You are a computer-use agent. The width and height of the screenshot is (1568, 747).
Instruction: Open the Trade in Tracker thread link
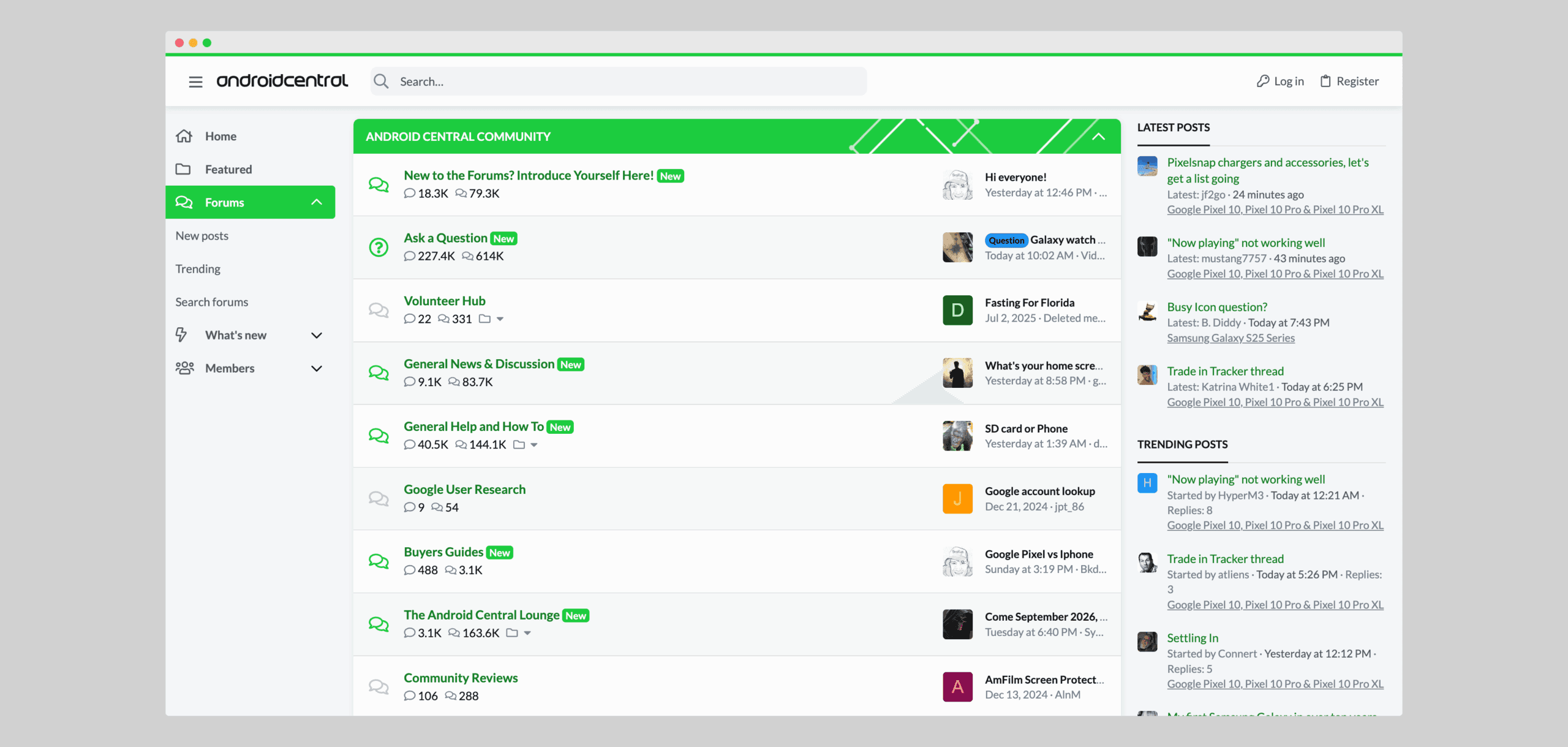[x=1226, y=371]
